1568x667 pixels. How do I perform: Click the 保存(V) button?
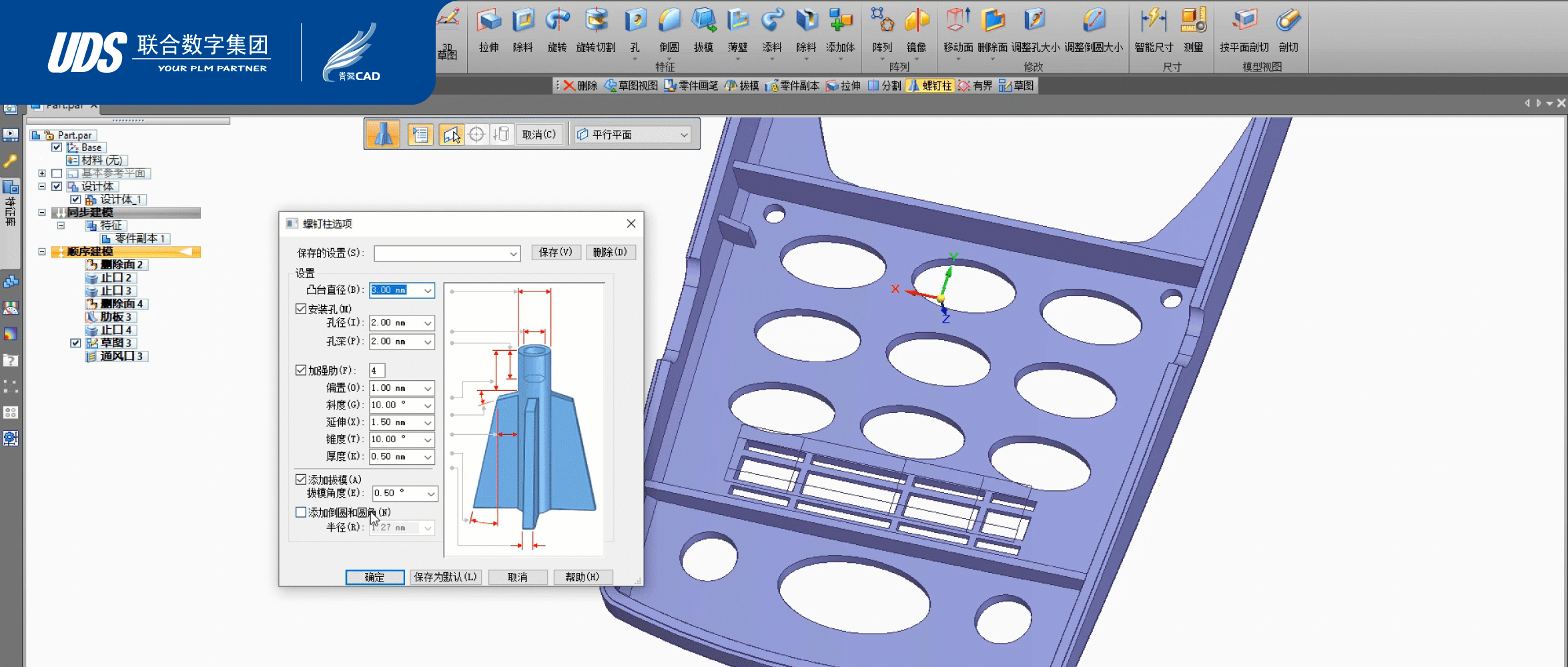coord(556,252)
